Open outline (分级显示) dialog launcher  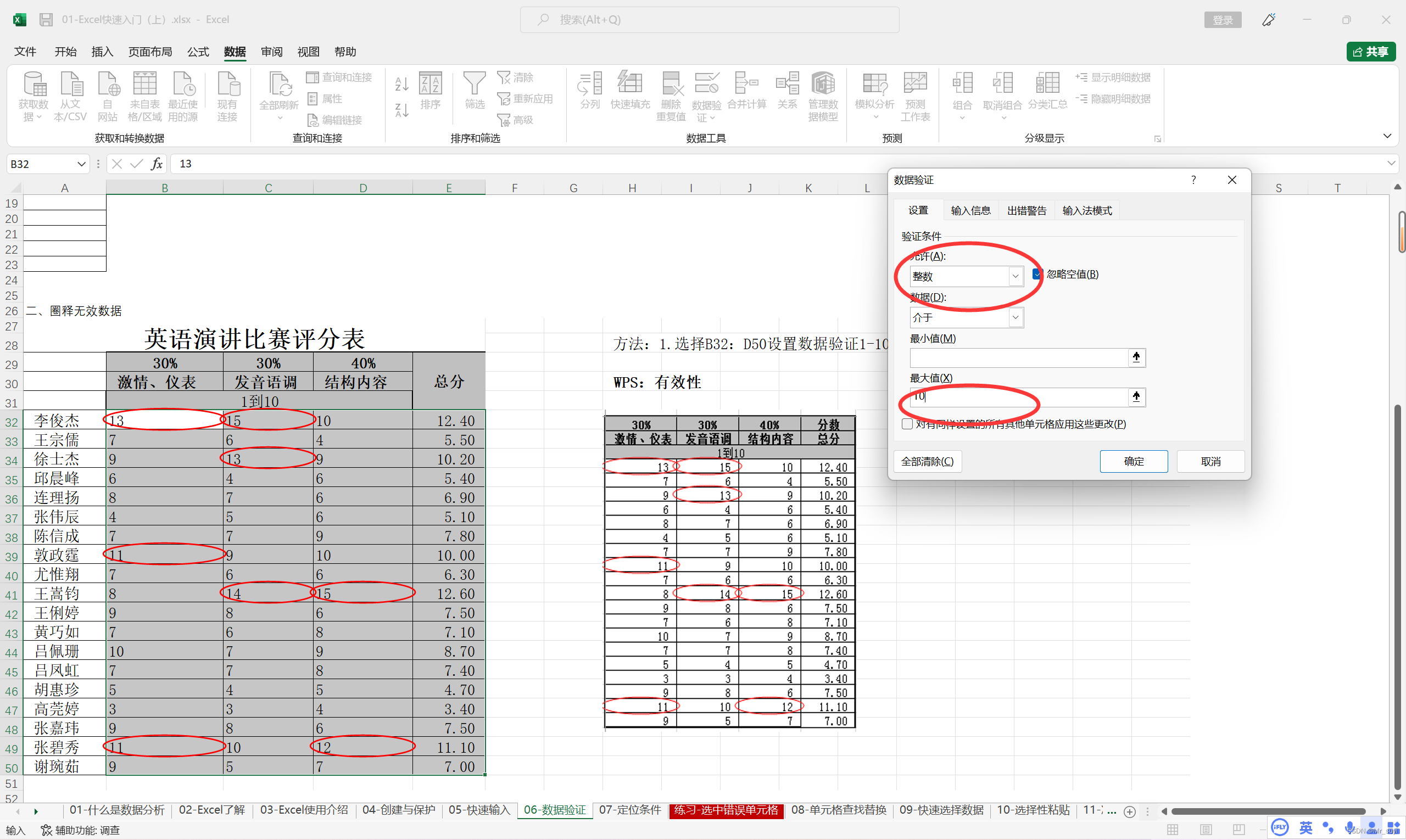1157,139
